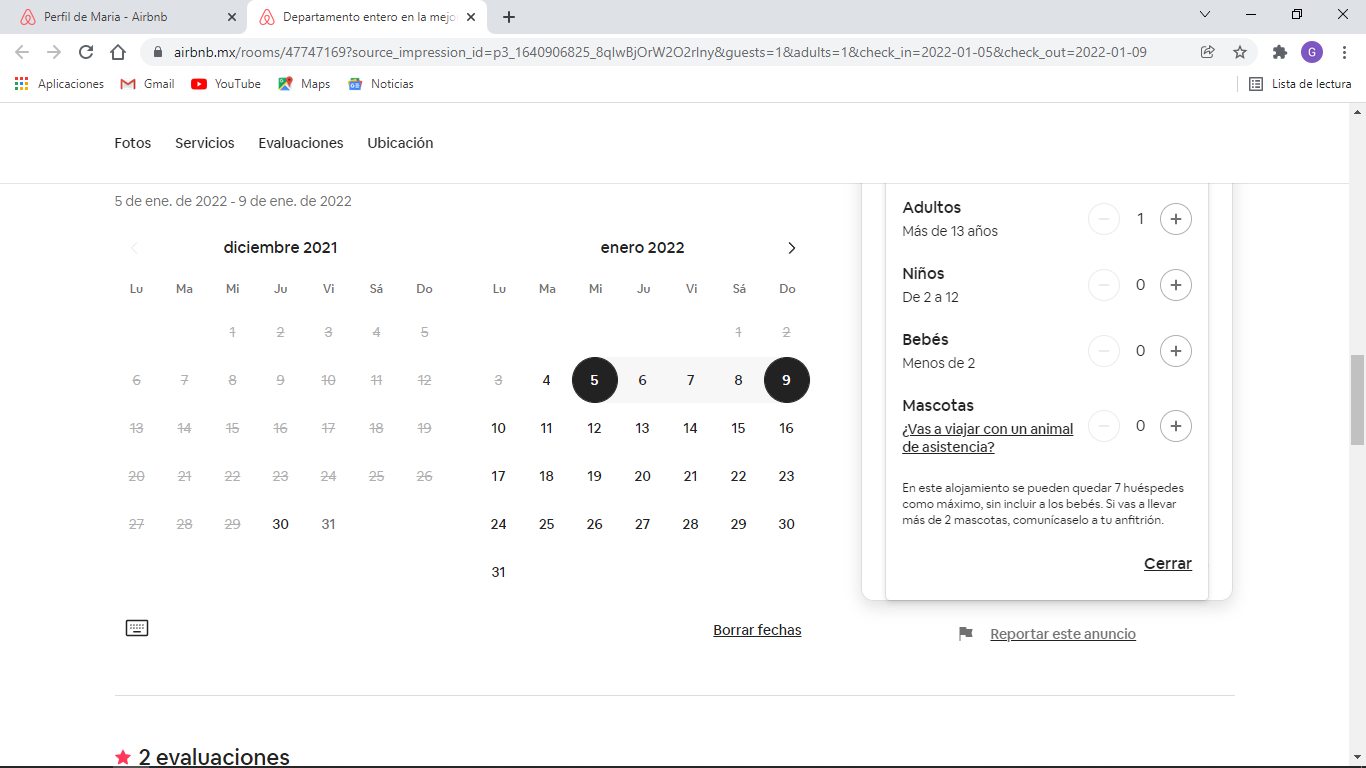This screenshot has width=1366, height=768.
Task: Open Chrome extensions puzzle icon
Action: [x=1280, y=52]
